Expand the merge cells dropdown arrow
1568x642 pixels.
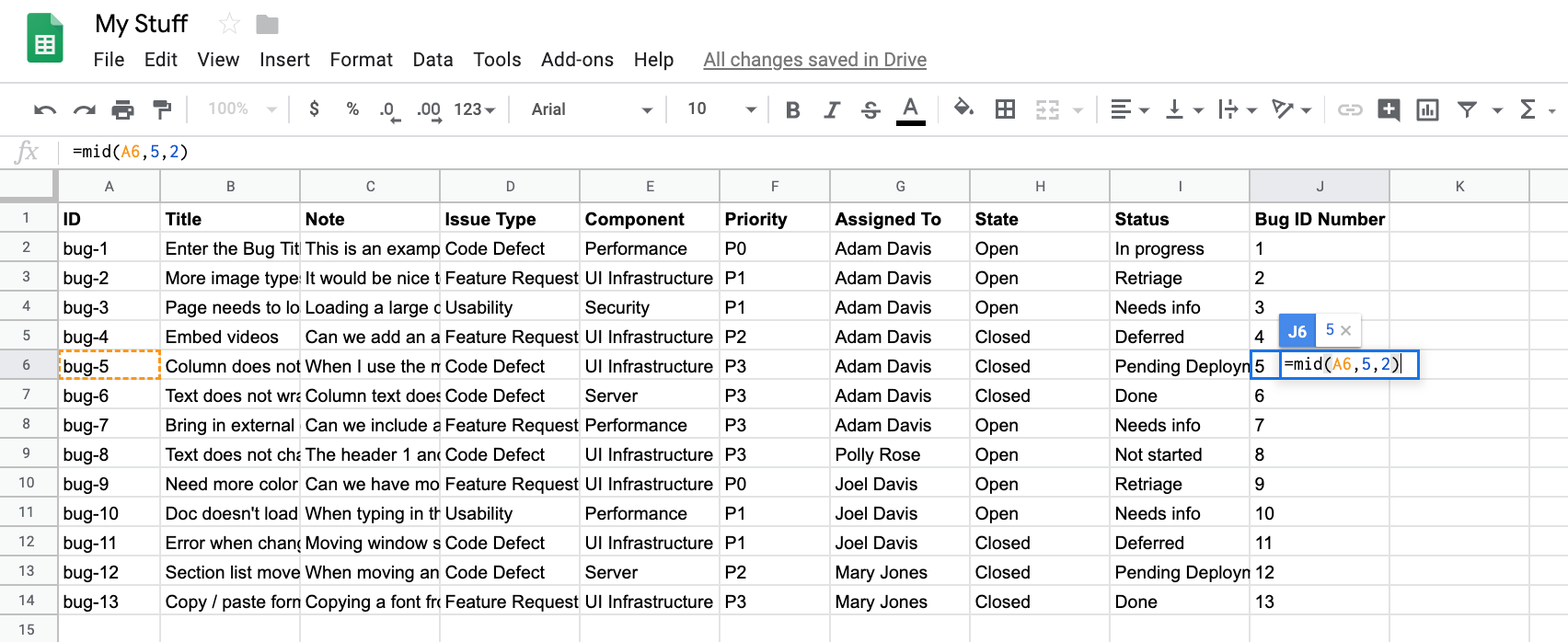[x=1078, y=110]
